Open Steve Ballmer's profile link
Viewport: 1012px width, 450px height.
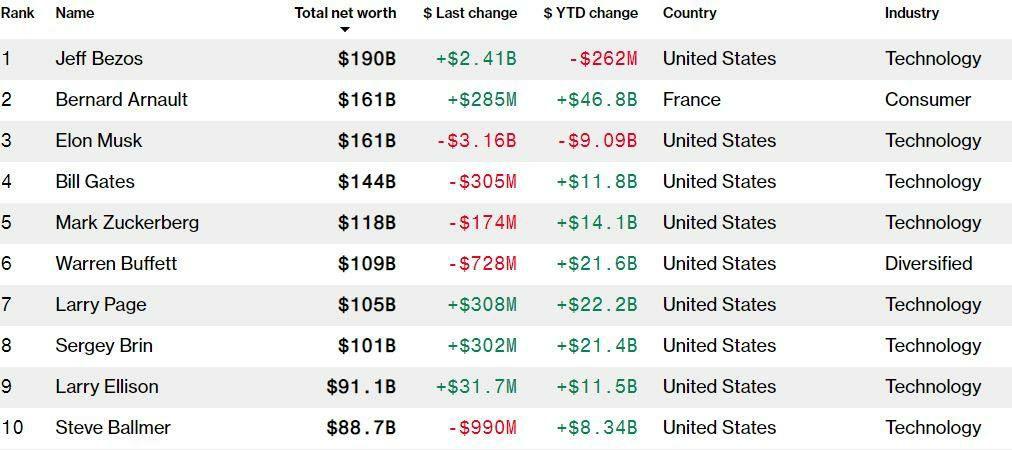pyautogui.click(x=113, y=428)
